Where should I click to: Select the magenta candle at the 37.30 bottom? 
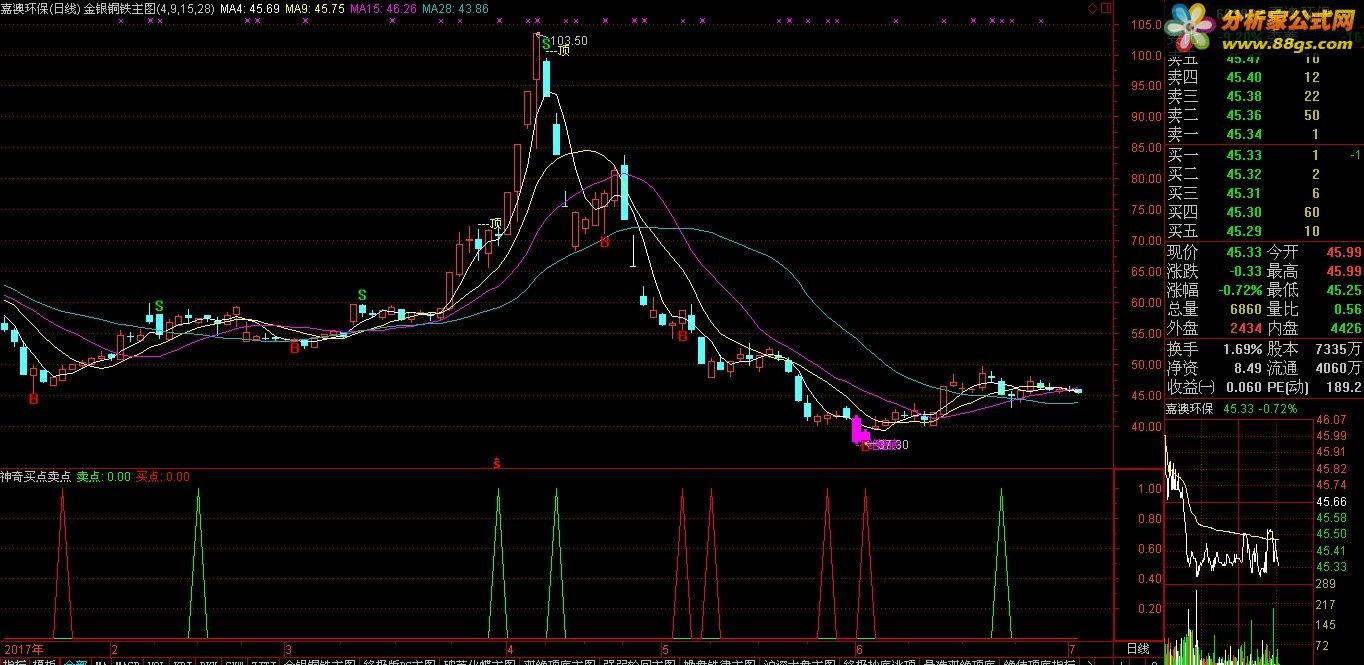(x=856, y=429)
